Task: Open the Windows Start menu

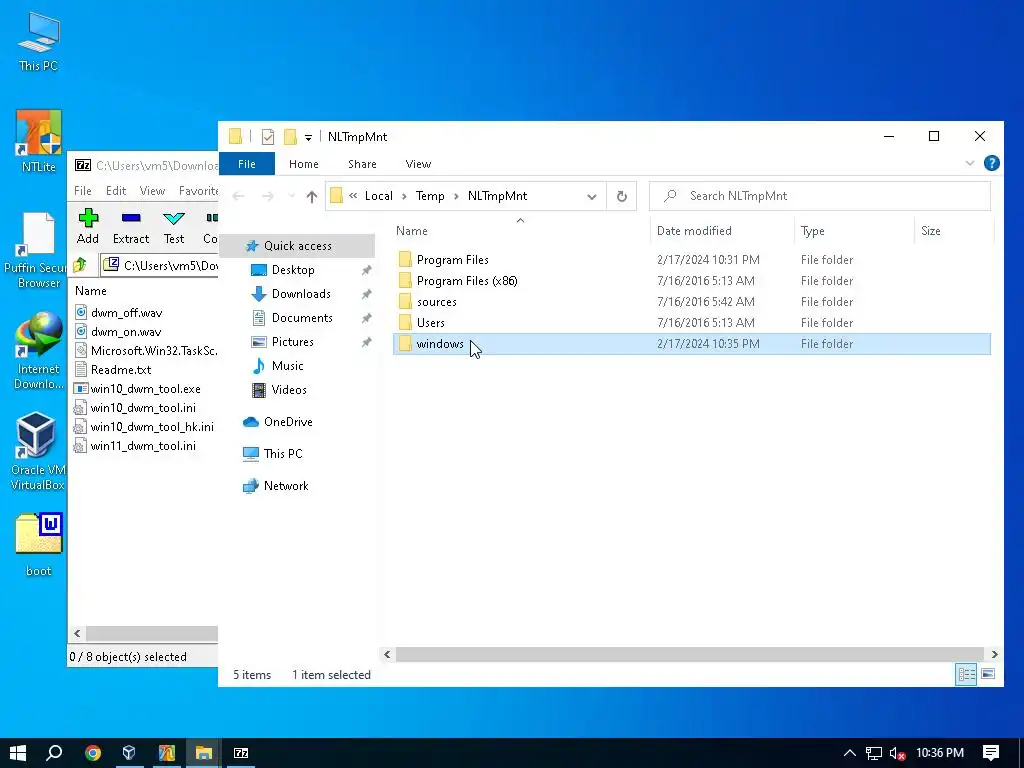Action: point(18,753)
